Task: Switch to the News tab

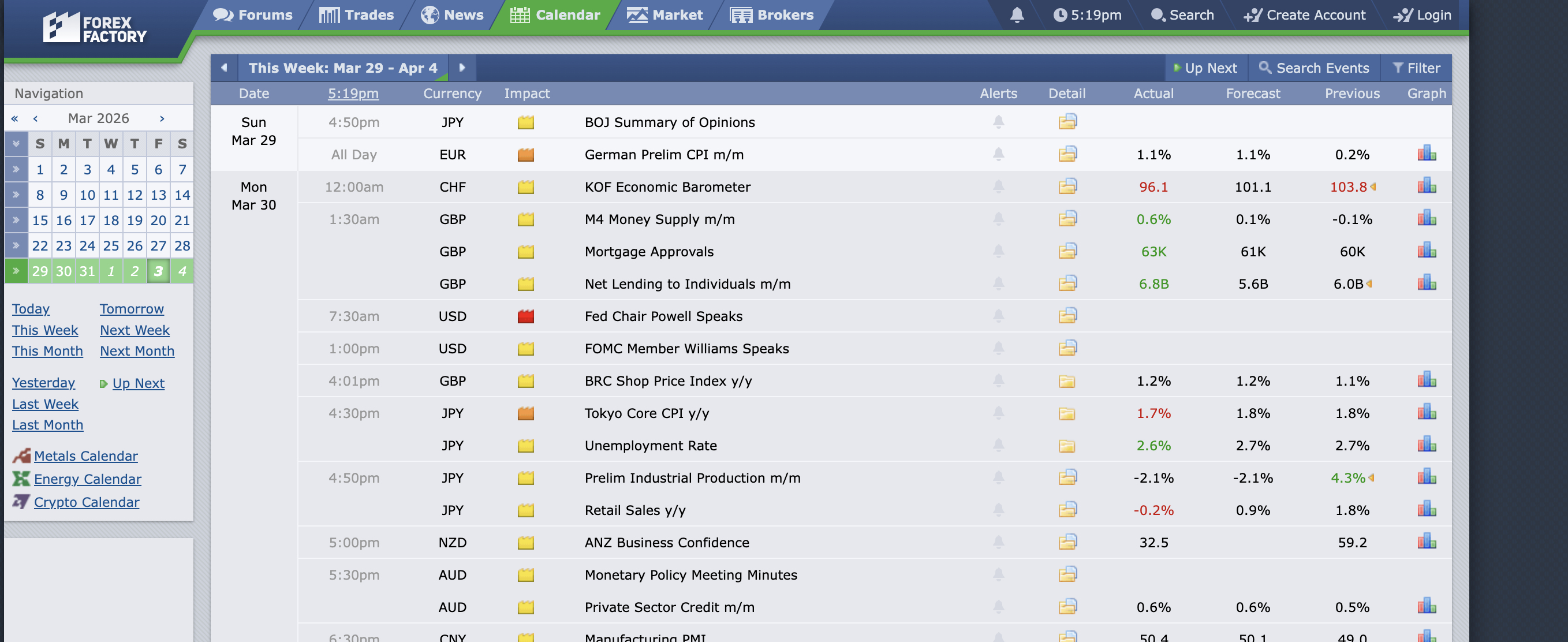Action: point(452,15)
